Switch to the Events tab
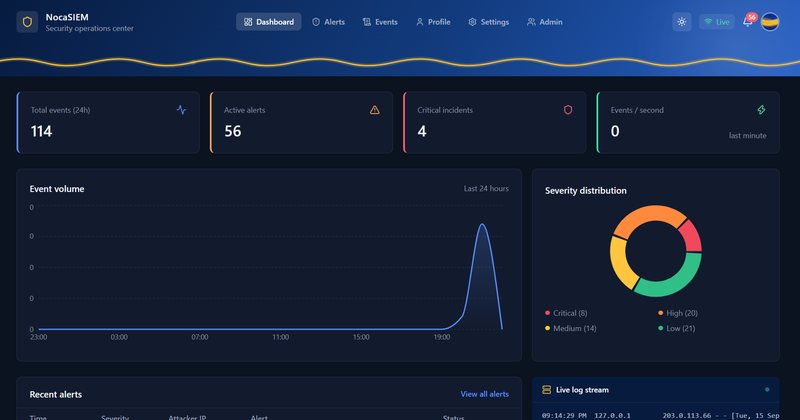800x420 pixels. point(380,22)
